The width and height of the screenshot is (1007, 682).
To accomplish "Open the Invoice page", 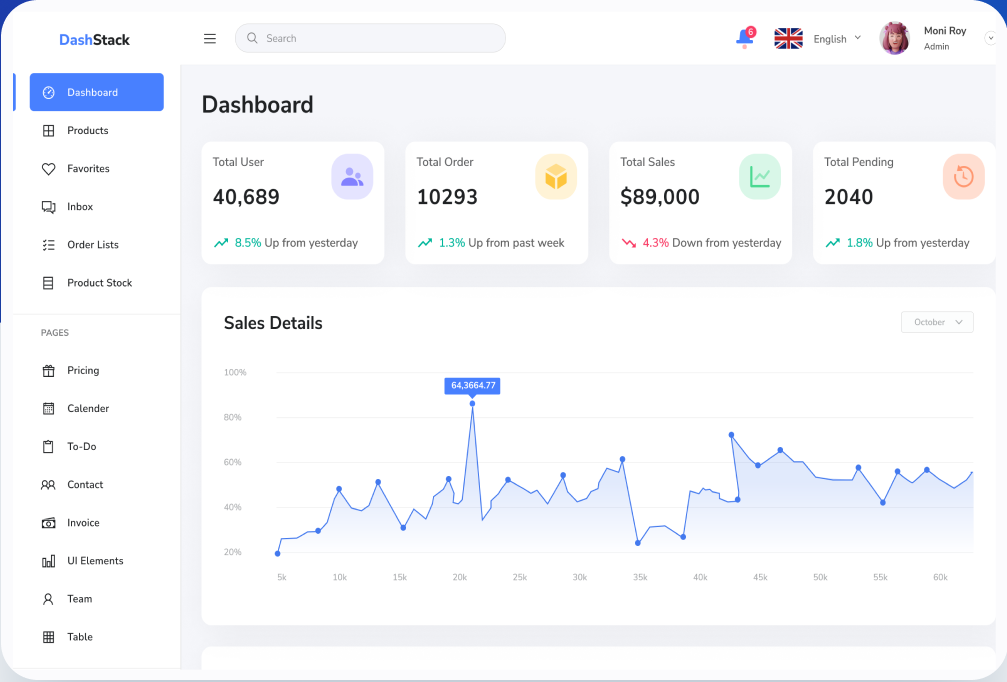I will click(83, 523).
